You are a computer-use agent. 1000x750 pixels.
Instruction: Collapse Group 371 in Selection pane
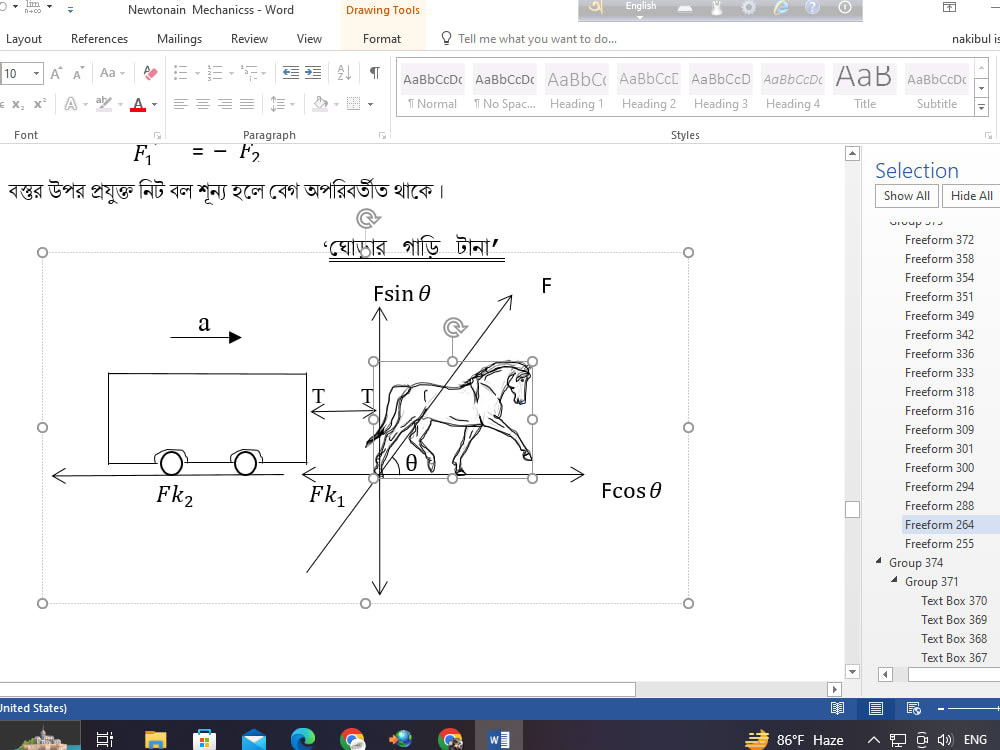point(895,580)
